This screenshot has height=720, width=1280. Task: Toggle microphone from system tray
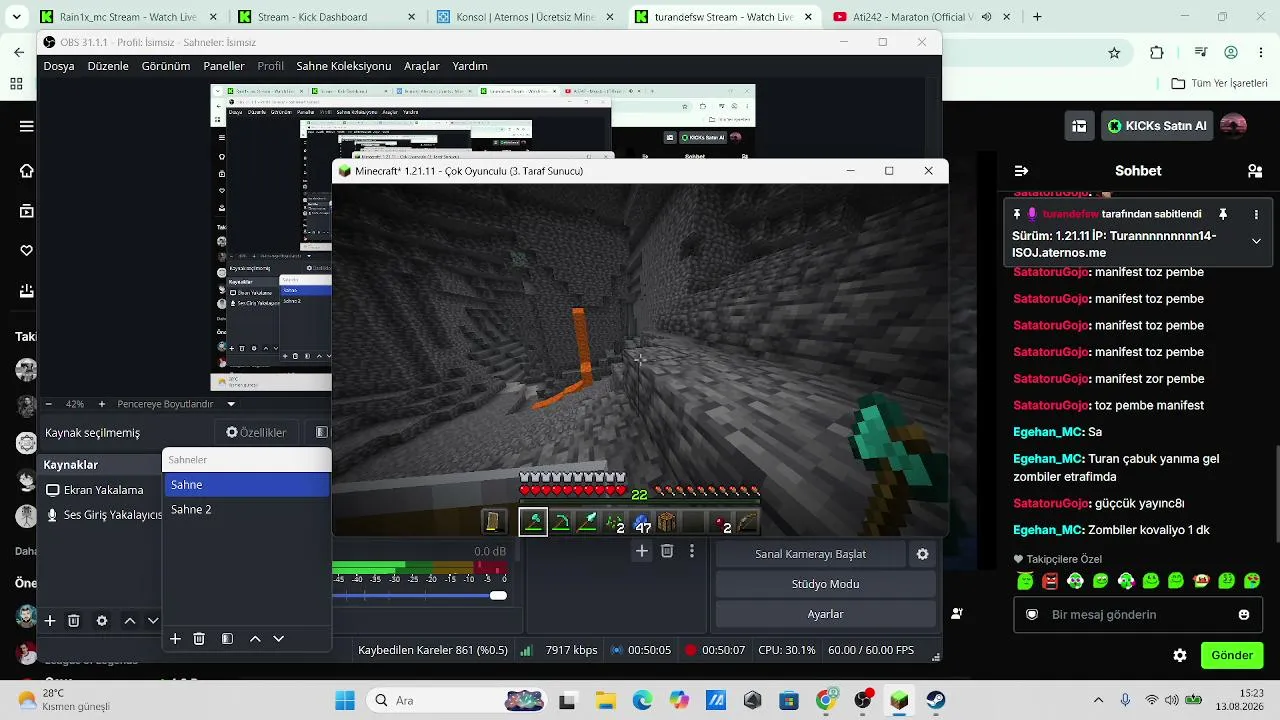(1125, 700)
